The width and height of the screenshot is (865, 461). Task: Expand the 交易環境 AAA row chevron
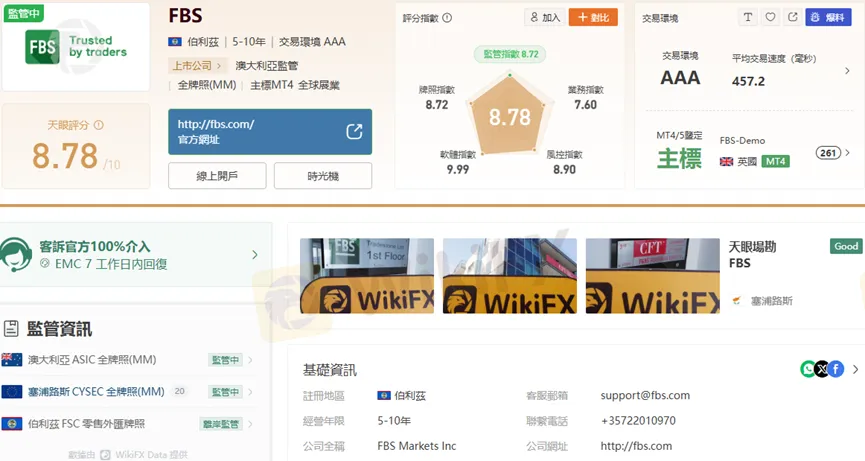click(847, 71)
